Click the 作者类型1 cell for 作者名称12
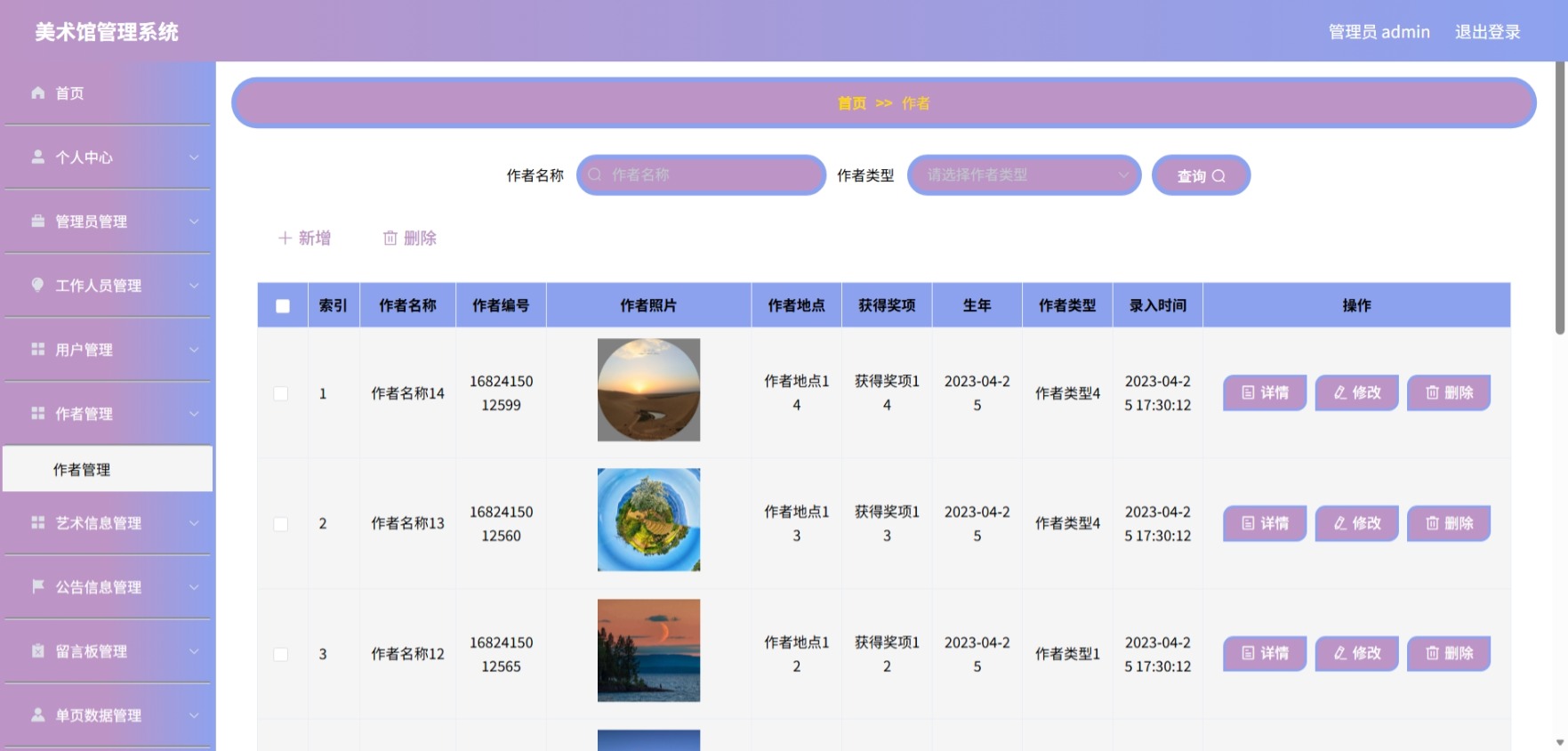The height and width of the screenshot is (751, 1568). point(1067,653)
